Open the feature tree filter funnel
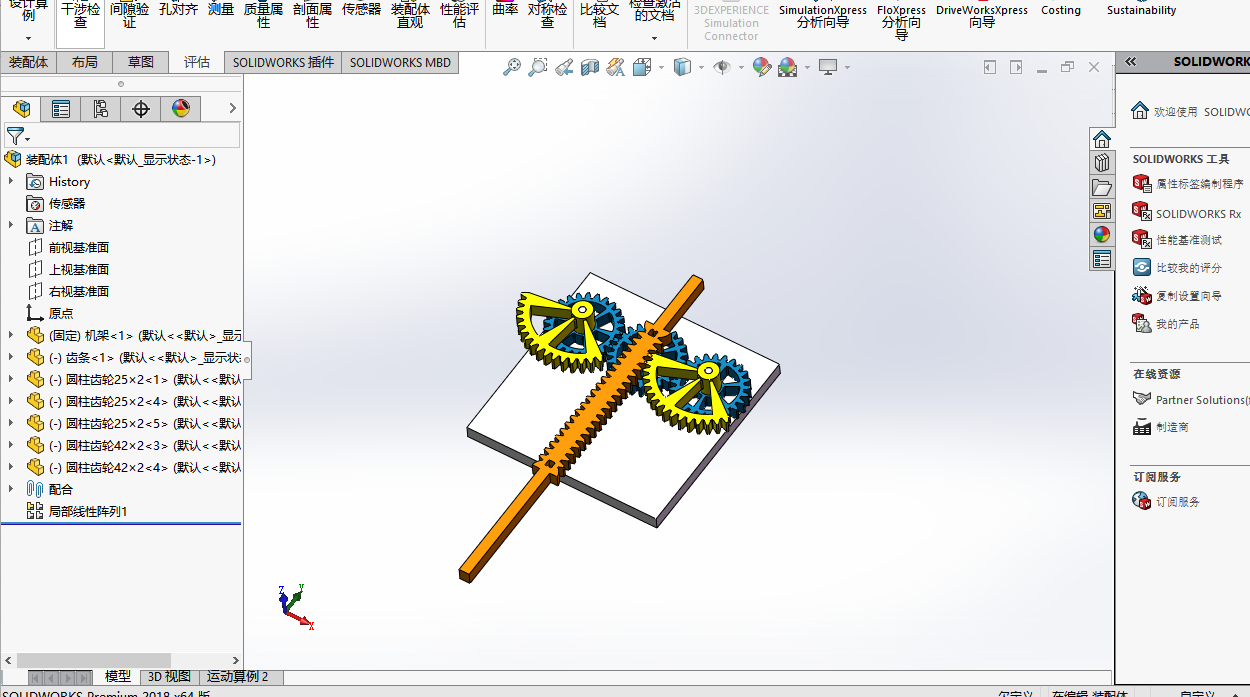1250x697 pixels. (17, 136)
